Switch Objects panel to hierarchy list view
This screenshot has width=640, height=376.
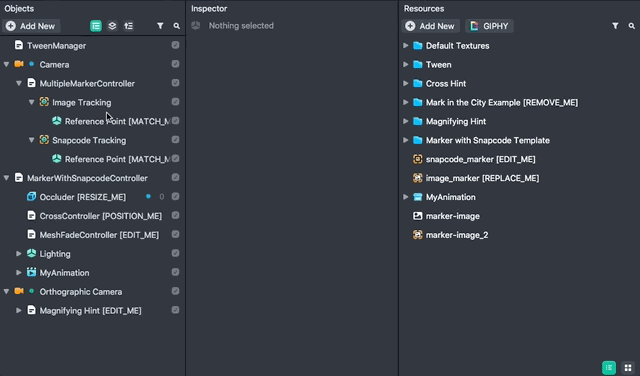96,26
